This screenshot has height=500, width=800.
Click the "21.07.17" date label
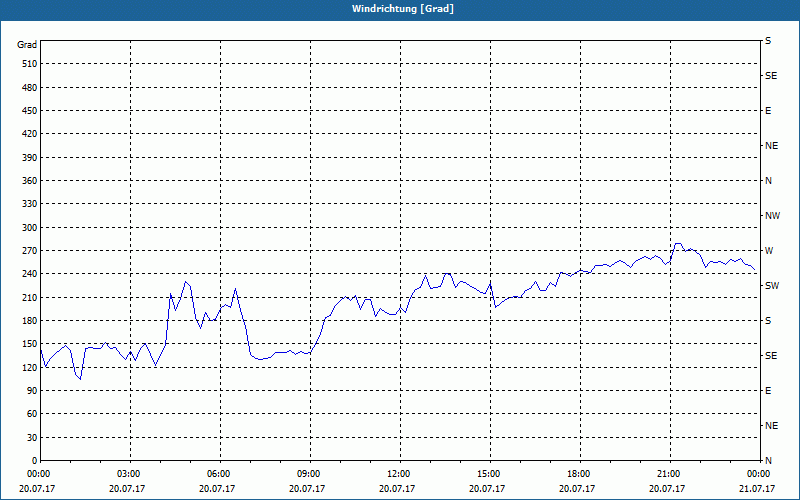click(x=757, y=488)
